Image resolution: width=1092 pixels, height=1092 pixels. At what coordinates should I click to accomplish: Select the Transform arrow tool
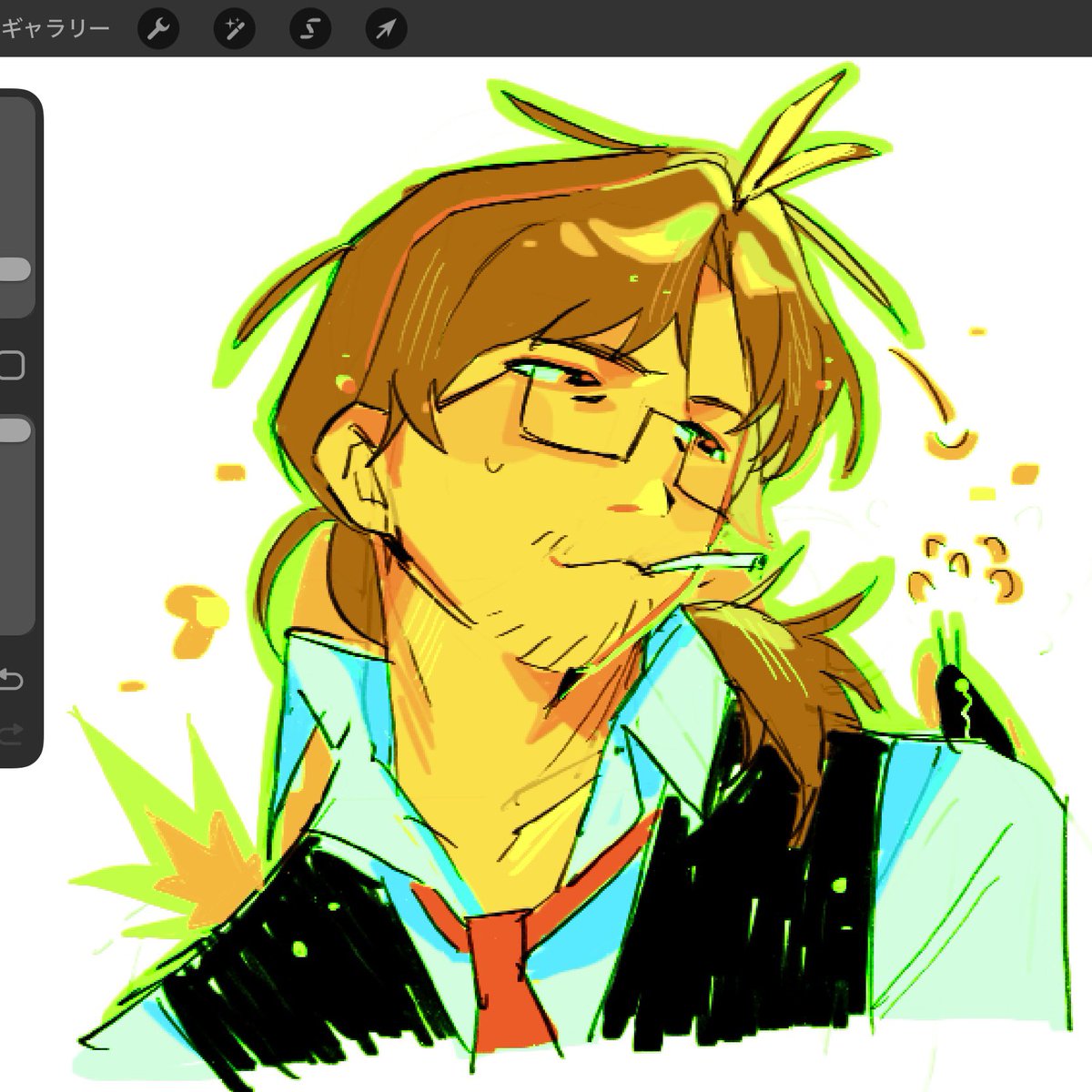pyautogui.click(x=386, y=29)
